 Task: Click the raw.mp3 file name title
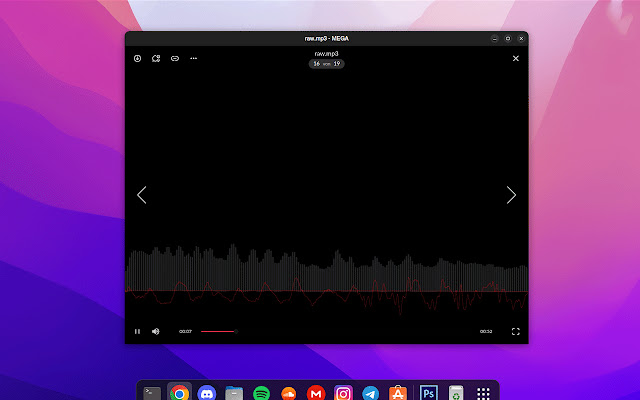pos(327,53)
